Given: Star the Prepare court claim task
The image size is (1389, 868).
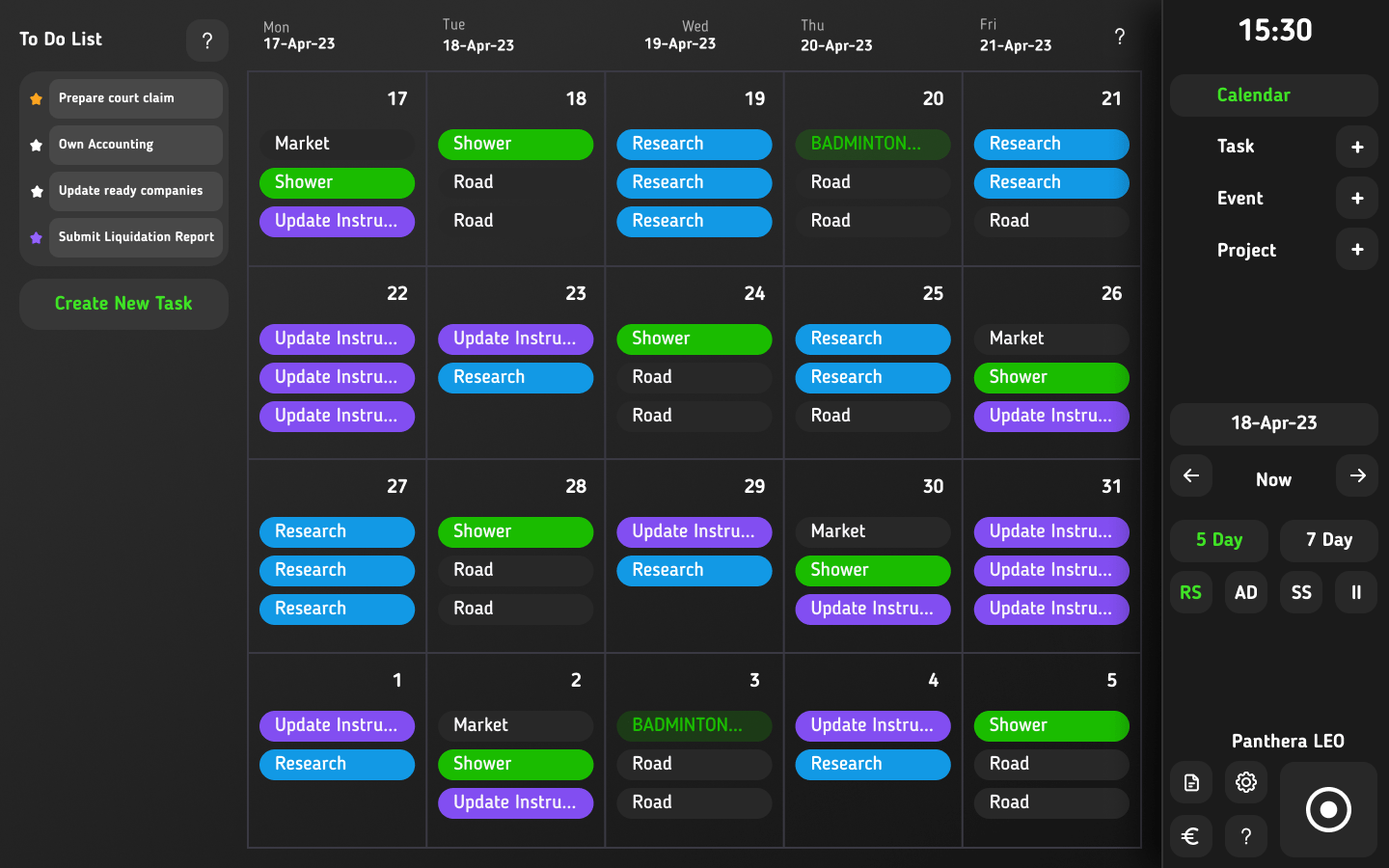Looking at the screenshot, I should tap(36, 98).
